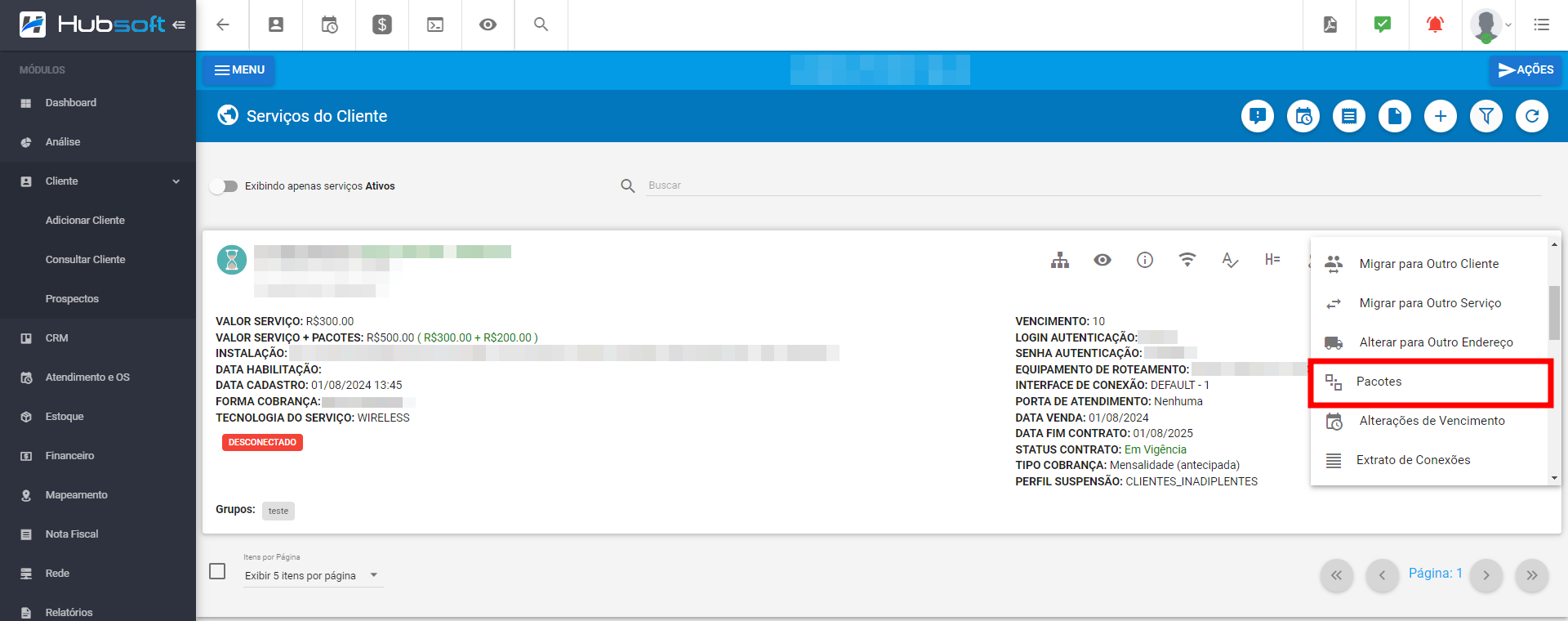Click the MENU button
This screenshot has width=1568, height=621.
tap(239, 70)
